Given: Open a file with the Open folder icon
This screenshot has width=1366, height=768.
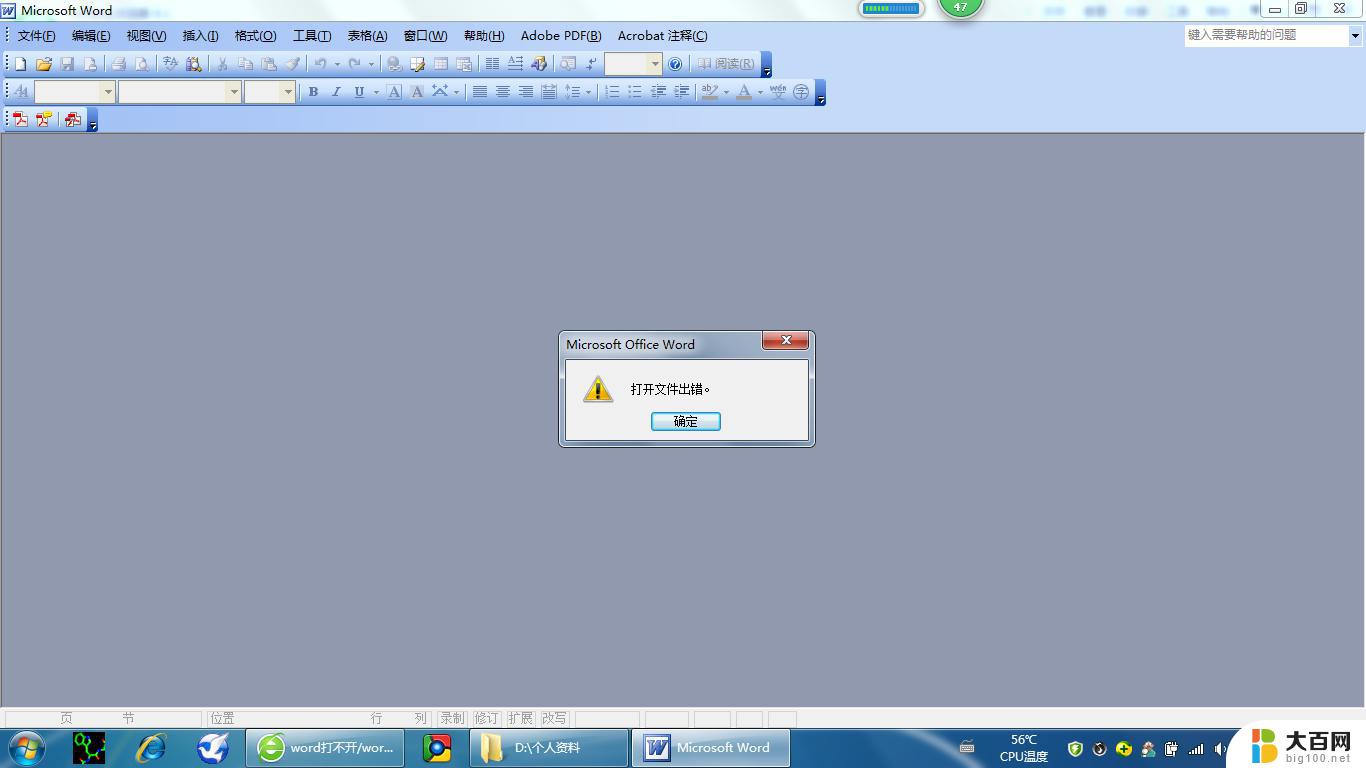Looking at the screenshot, I should pos(44,64).
